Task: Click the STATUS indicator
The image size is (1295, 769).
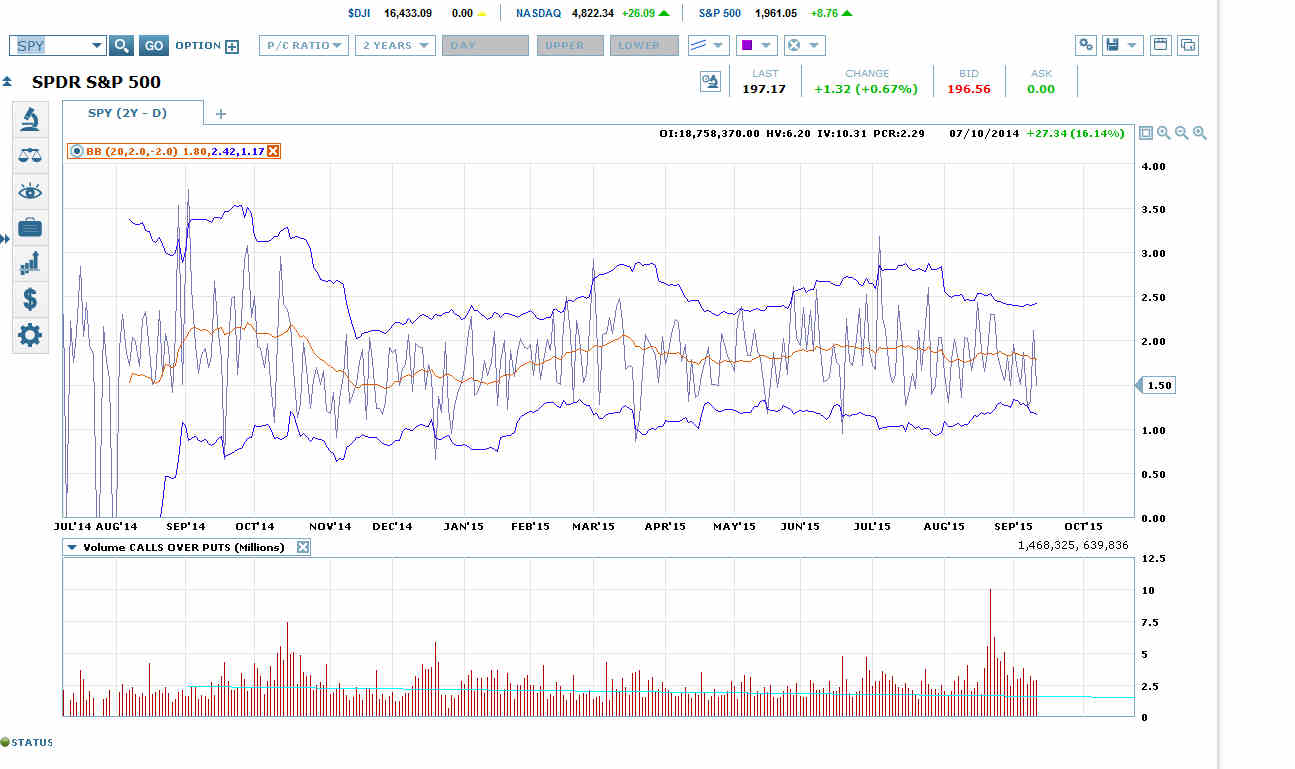Action: point(27,742)
